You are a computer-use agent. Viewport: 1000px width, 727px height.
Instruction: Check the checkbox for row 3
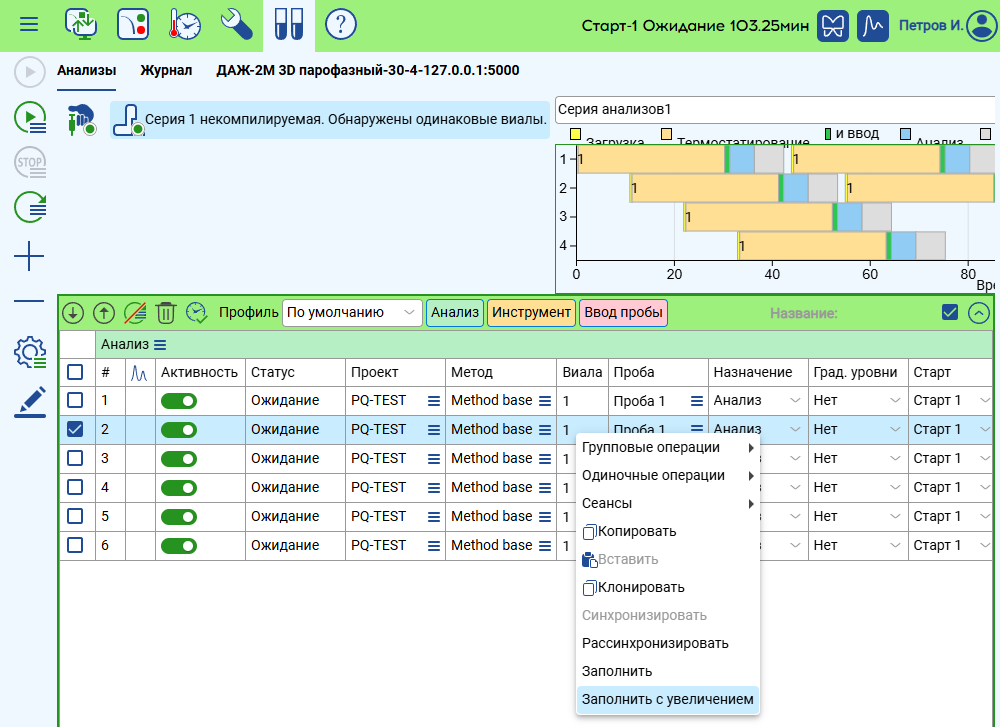75,458
